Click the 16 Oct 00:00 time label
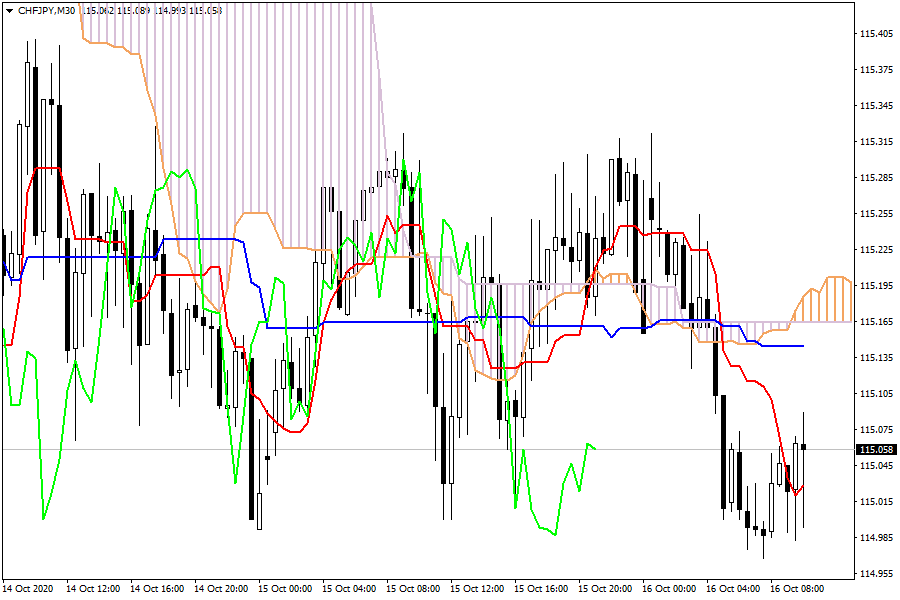 (669, 589)
